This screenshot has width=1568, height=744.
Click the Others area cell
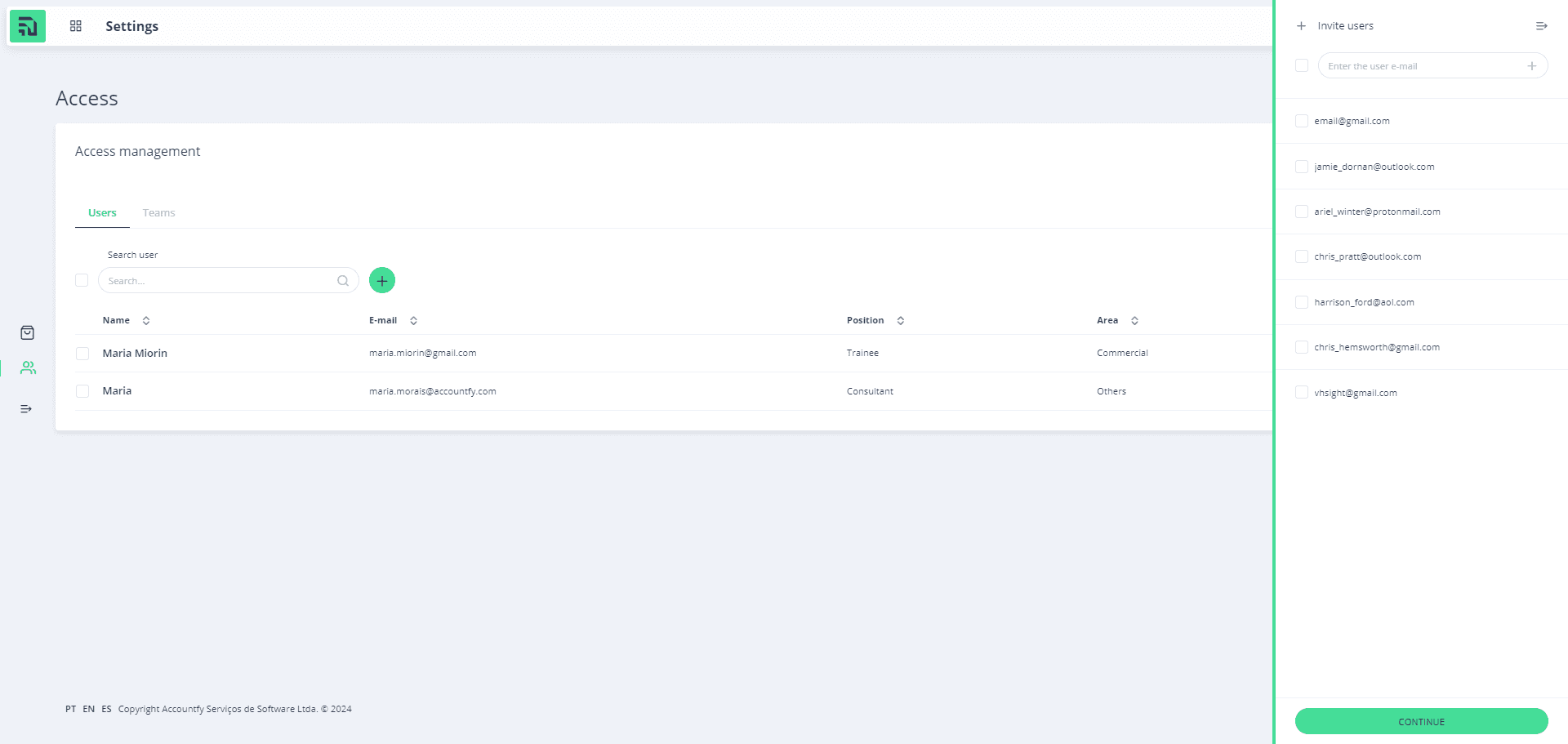[x=1111, y=391]
